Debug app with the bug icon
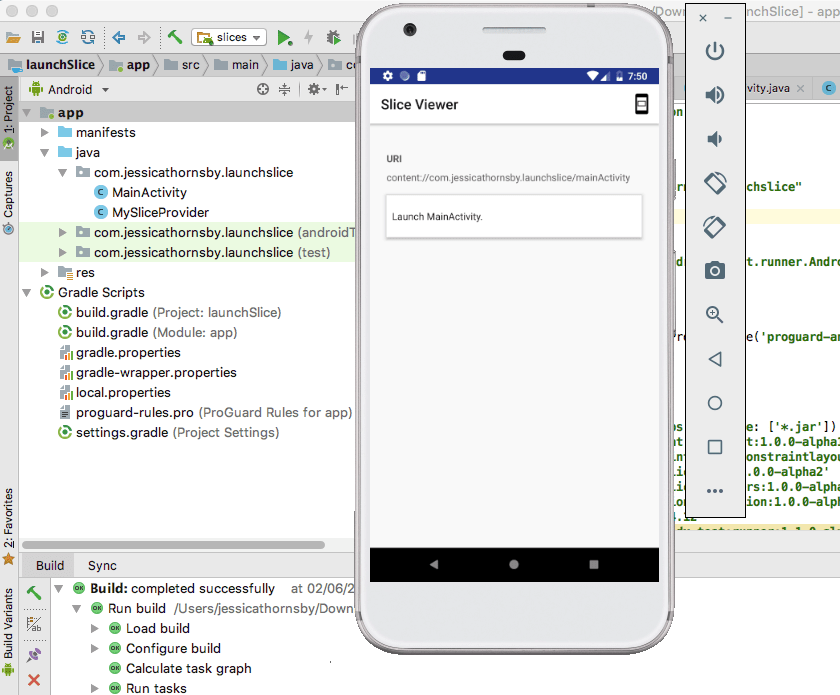 pyautogui.click(x=334, y=37)
